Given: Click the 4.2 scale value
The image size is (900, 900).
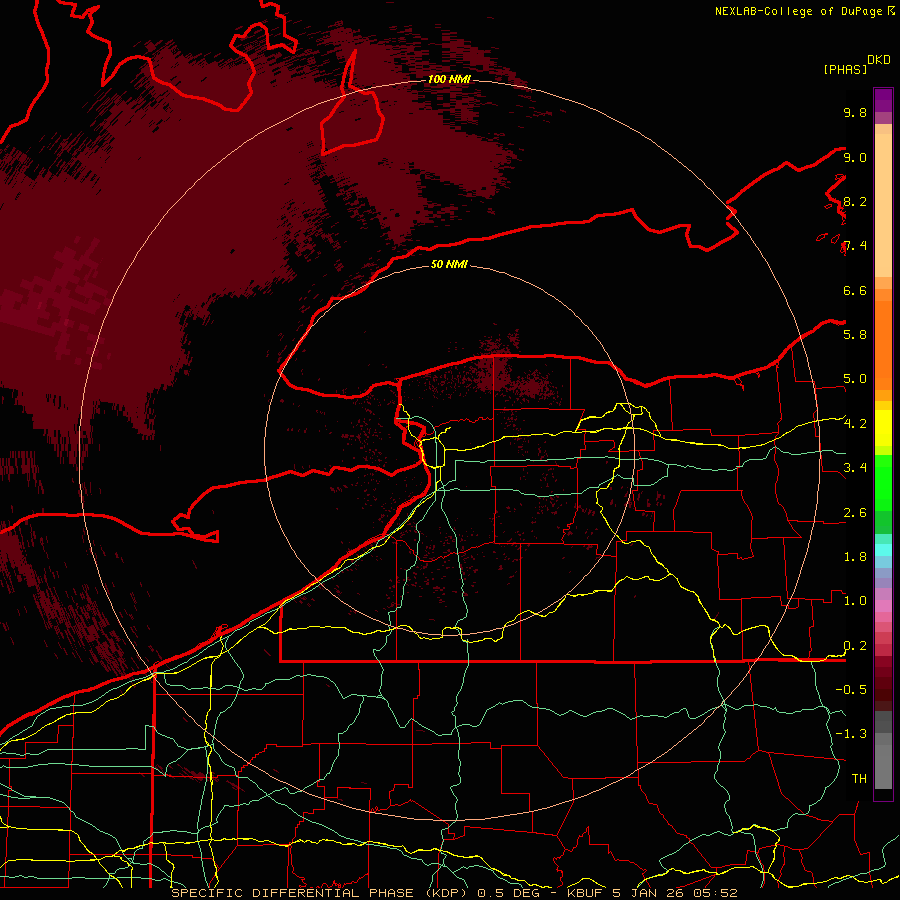Looking at the screenshot, I should [x=855, y=424].
